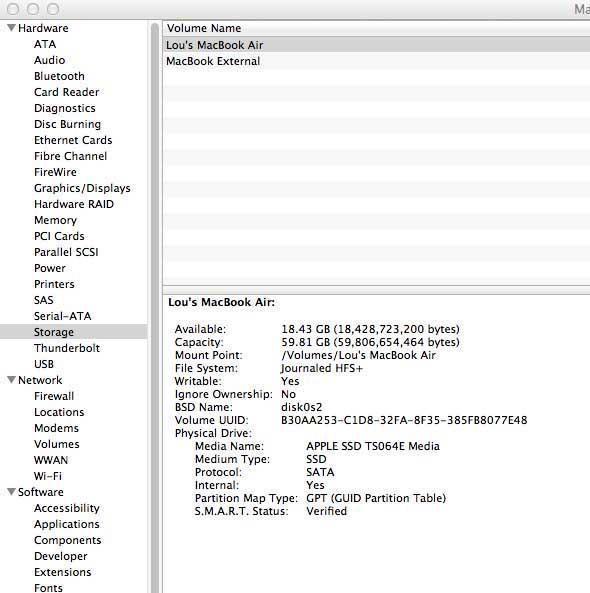Open Volumes under Network
The height and width of the screenshot is (593, 590).
pyautogui.click(x=57, y=444)
